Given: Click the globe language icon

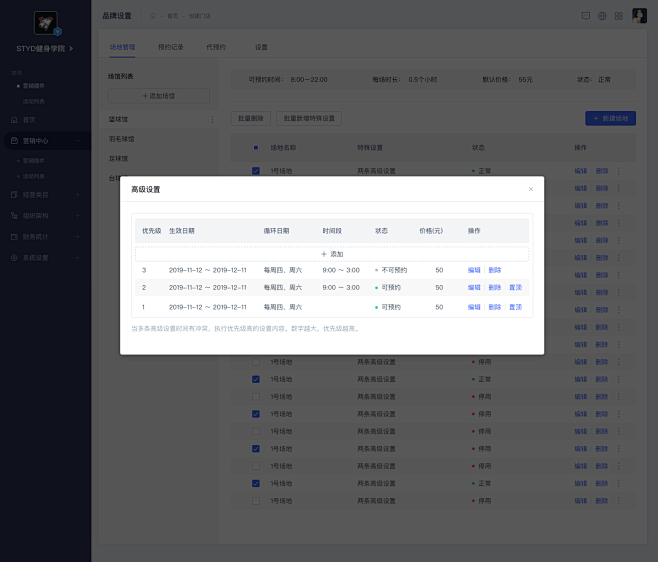Looking at the screenshot, I should point(602,16).
